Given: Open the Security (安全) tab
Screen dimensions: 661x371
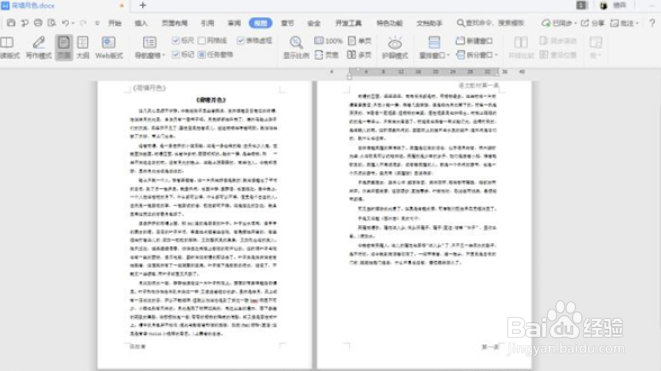Looking at the screenshot, I should 314,23.
